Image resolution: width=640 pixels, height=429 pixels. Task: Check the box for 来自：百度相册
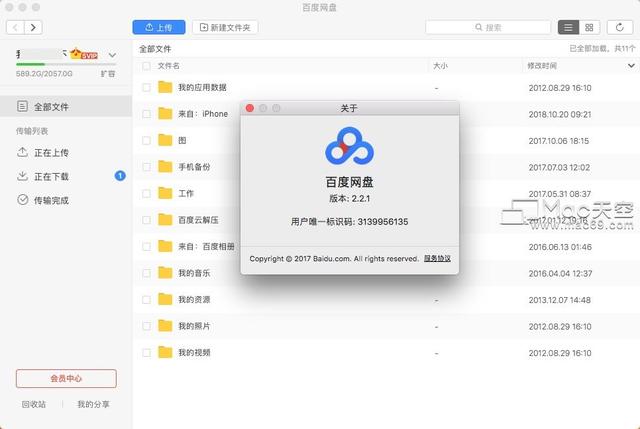coord(146,247)
